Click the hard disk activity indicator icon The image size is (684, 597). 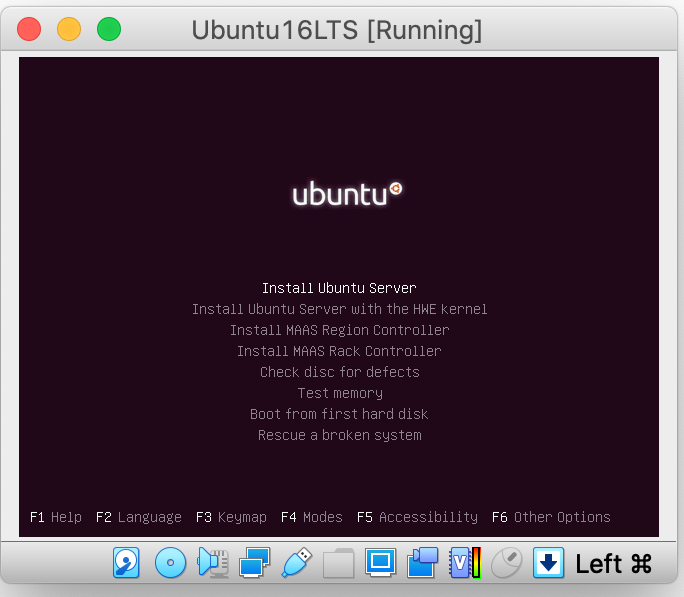click(126, 563)
